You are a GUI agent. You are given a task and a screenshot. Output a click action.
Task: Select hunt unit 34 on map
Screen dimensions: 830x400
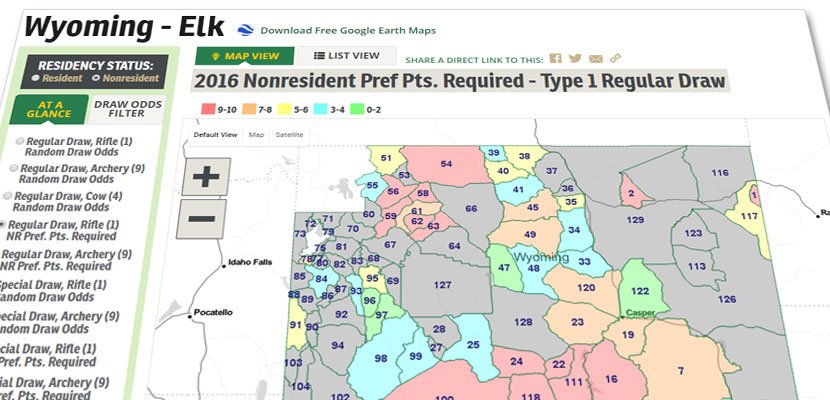coord(574,230)
